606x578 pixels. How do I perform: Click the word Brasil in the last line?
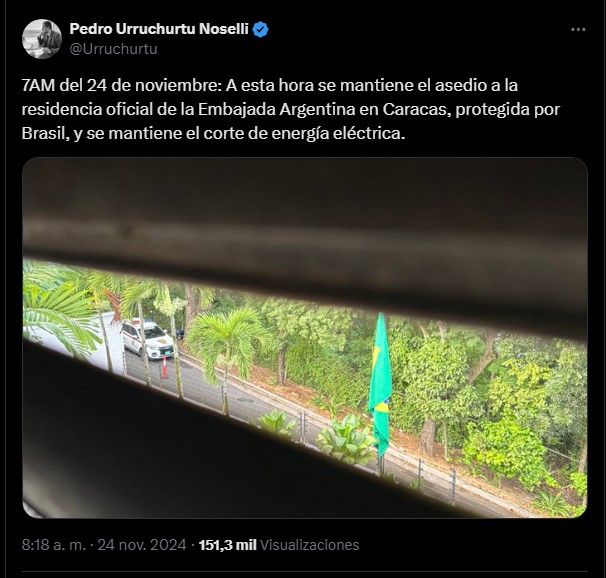[45, 133]
